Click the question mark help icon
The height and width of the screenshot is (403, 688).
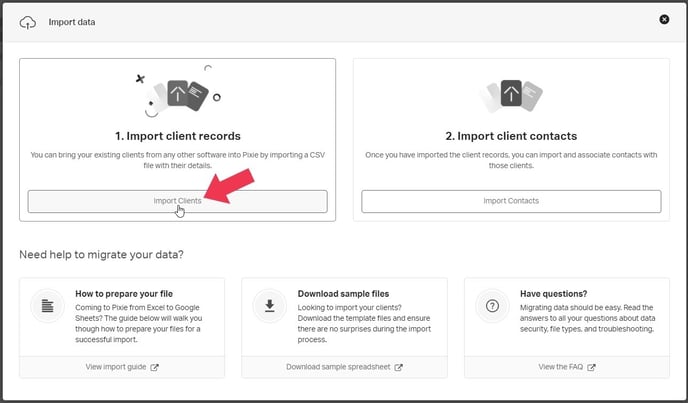coord(491,306)
